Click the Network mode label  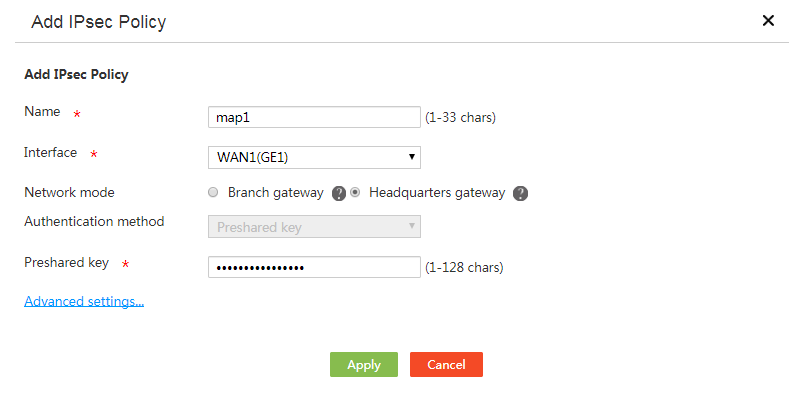pyautogui.click(x=69, y=193)
